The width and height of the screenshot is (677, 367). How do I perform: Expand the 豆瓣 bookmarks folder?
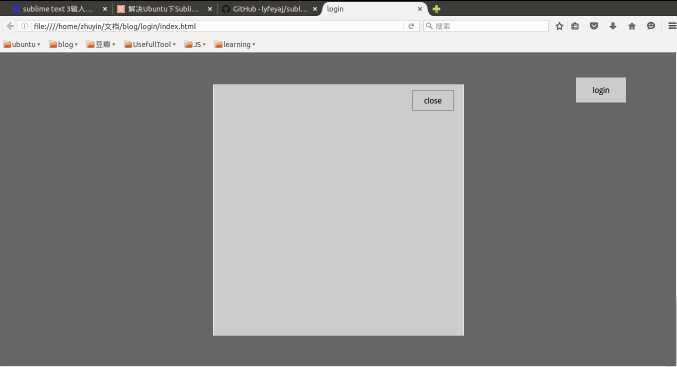(x=101, y=44)
